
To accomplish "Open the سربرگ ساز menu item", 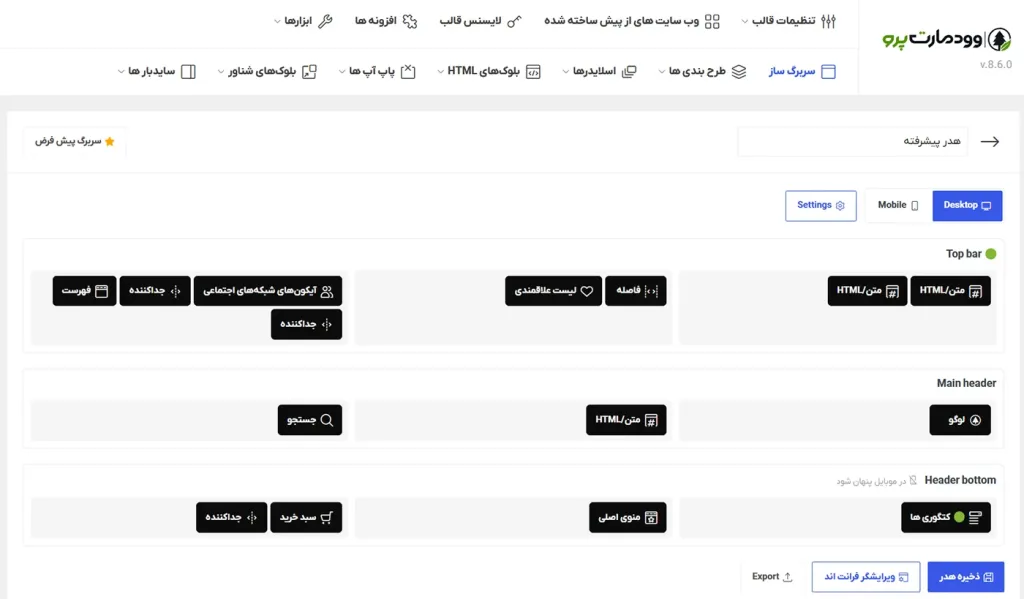I will tap(802, 71).
